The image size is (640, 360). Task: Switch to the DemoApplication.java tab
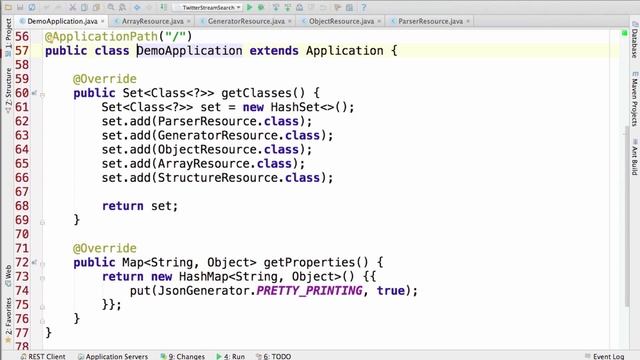(62, 21)
